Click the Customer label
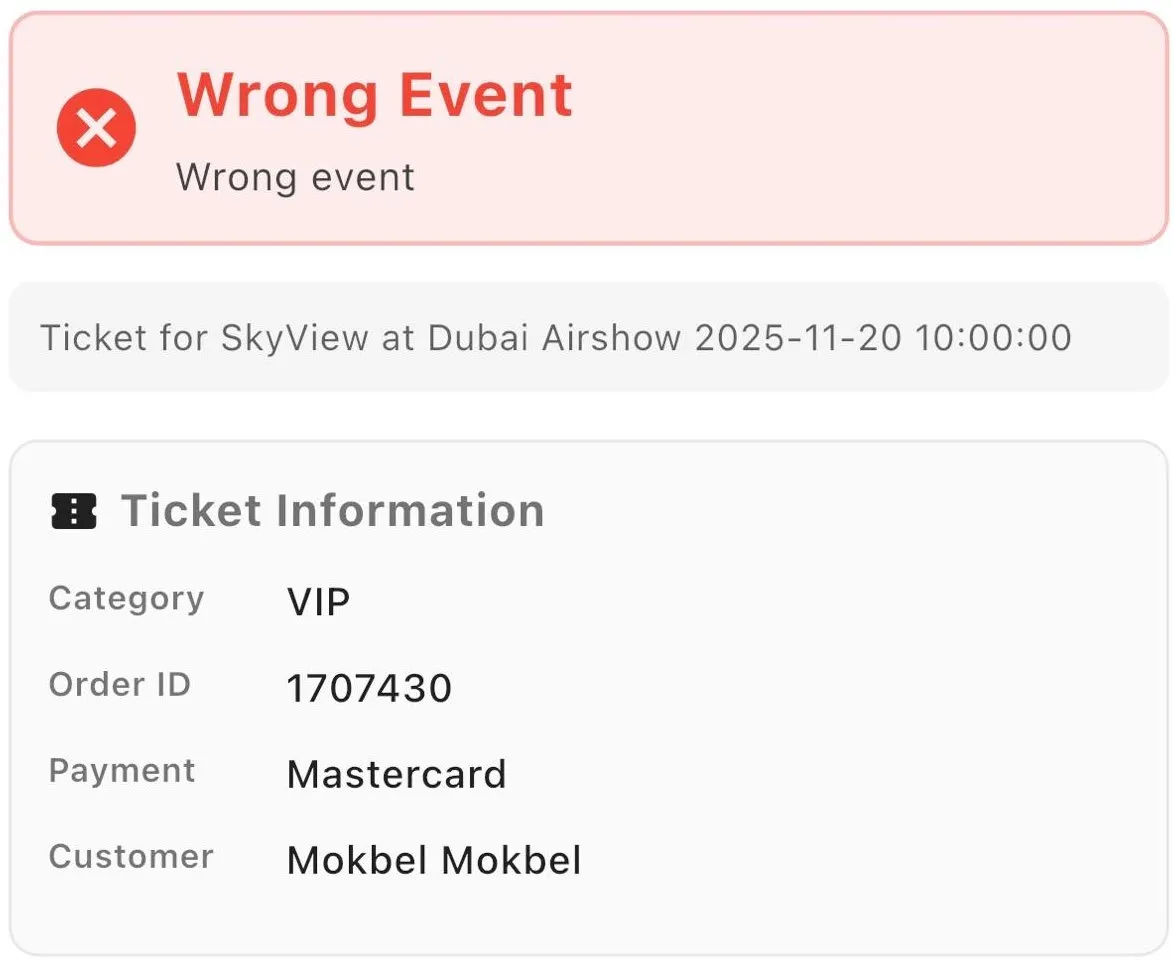Image resolution: width=1174 pixels, height=967 pixels. pos(130,857)
